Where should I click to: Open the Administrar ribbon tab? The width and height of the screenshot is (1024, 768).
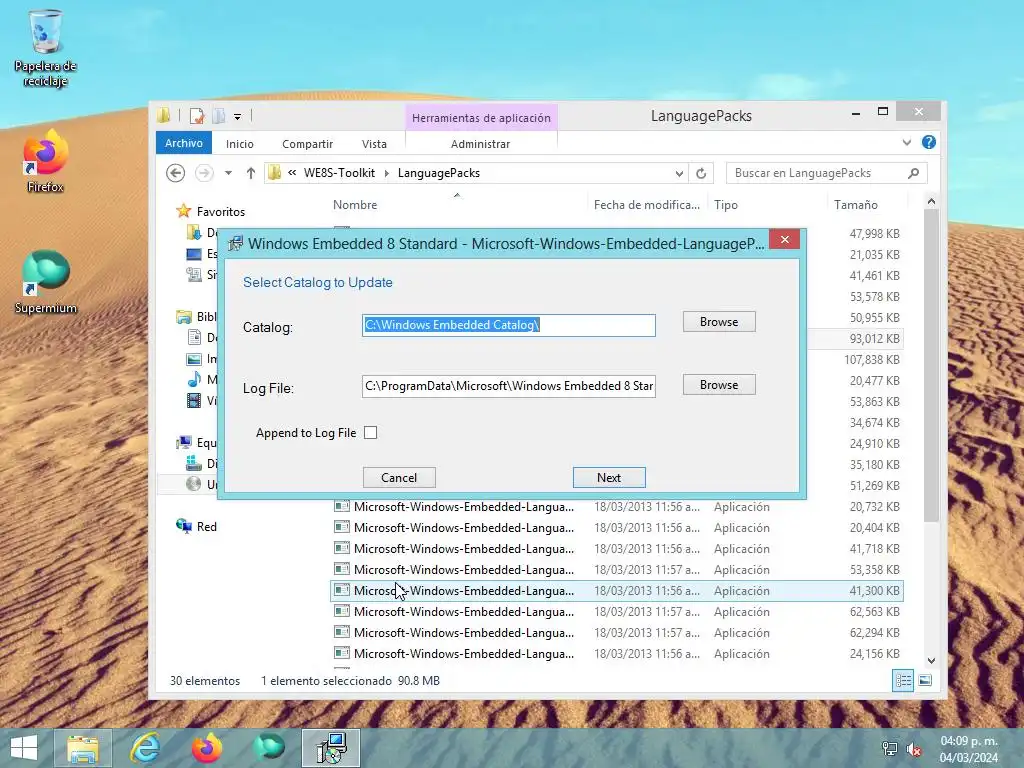click(x=480, y=144)
